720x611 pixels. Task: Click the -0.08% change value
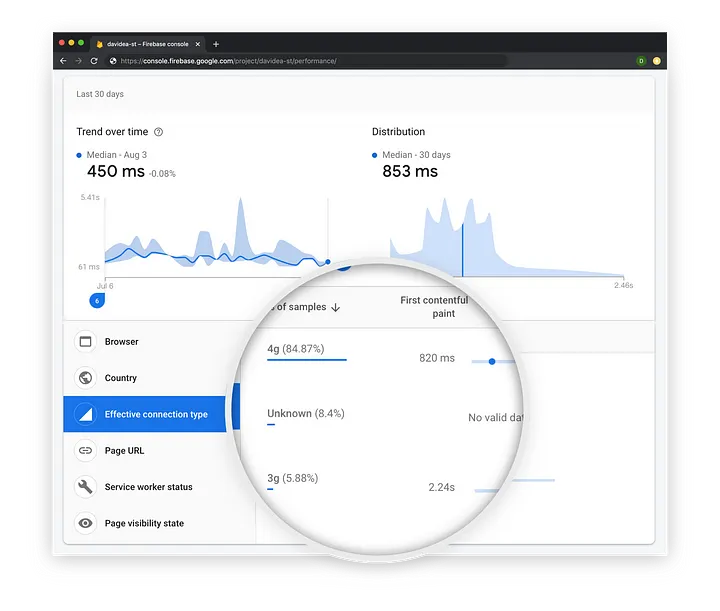[x=163, y=174]
